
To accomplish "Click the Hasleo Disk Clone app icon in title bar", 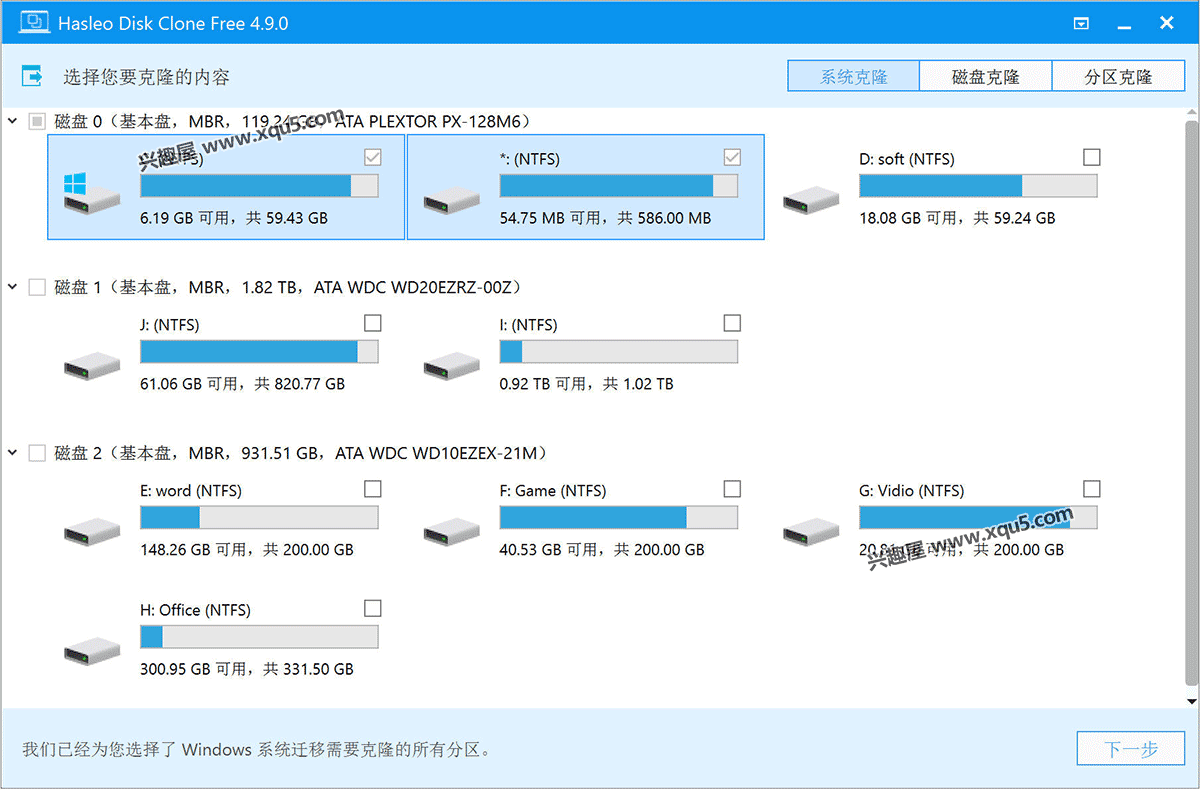I will coord(33,22).
